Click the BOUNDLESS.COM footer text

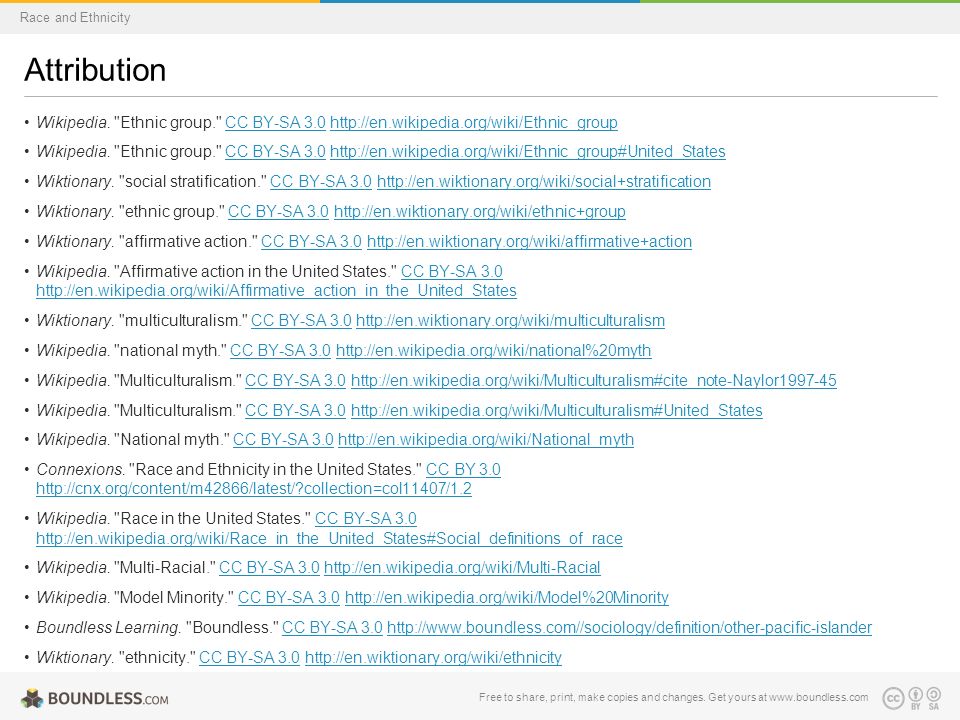[108, 699]
